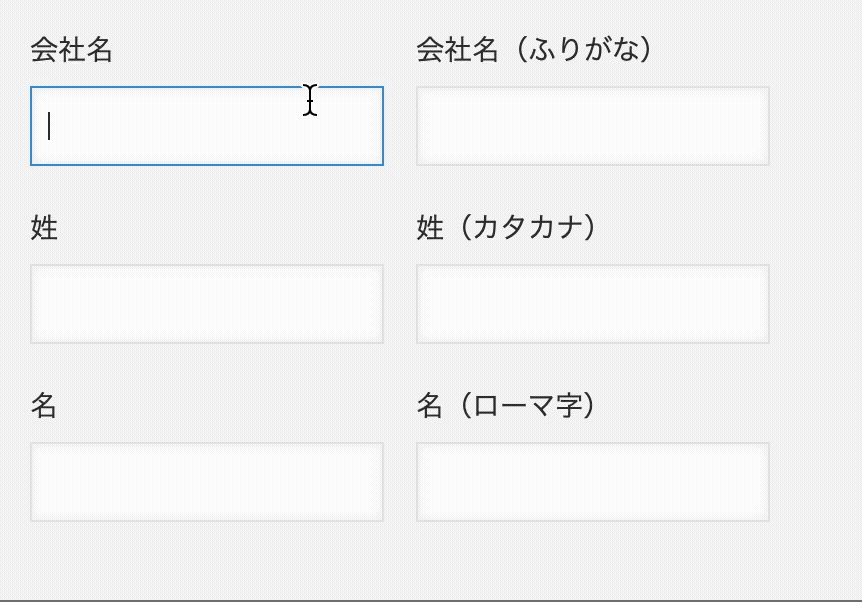
Task: Click the 名(ローマ字) label text
Action: coord(506,406)
